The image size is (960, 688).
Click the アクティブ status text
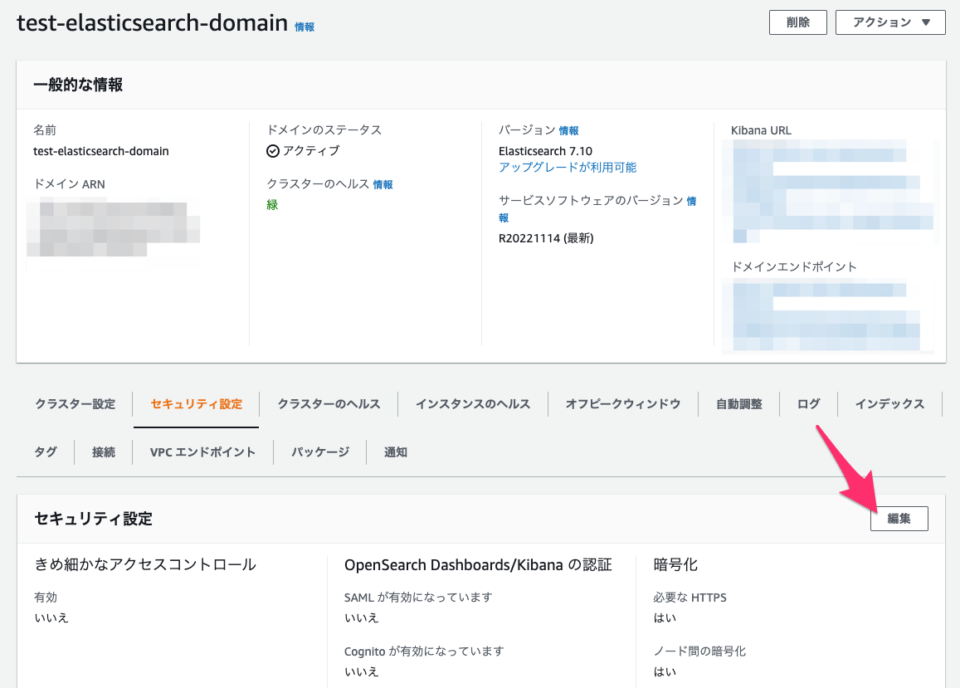click(x=311, y=151)
